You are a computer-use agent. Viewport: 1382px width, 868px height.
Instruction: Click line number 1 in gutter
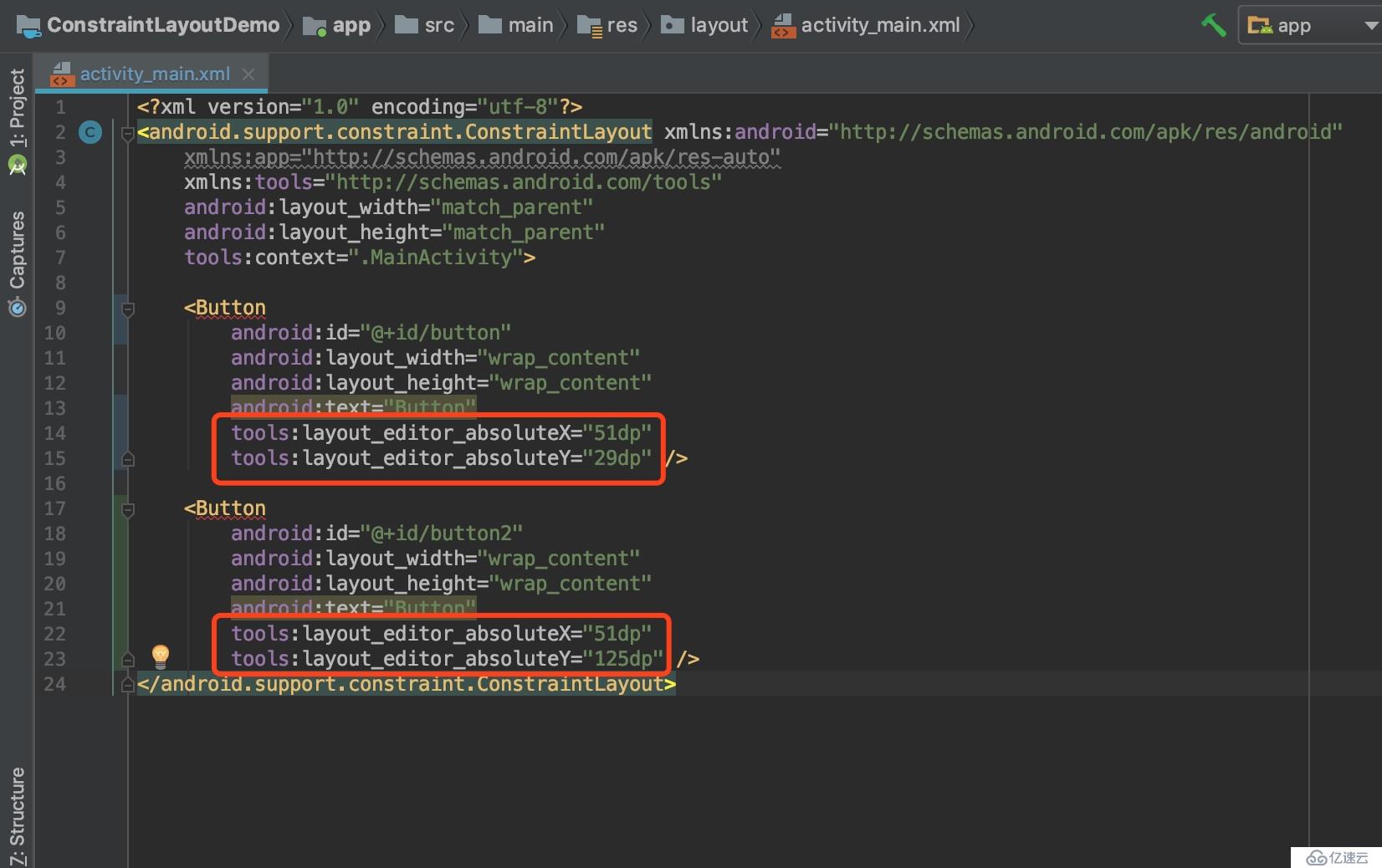pyautogui.click(x=60, y=107)
